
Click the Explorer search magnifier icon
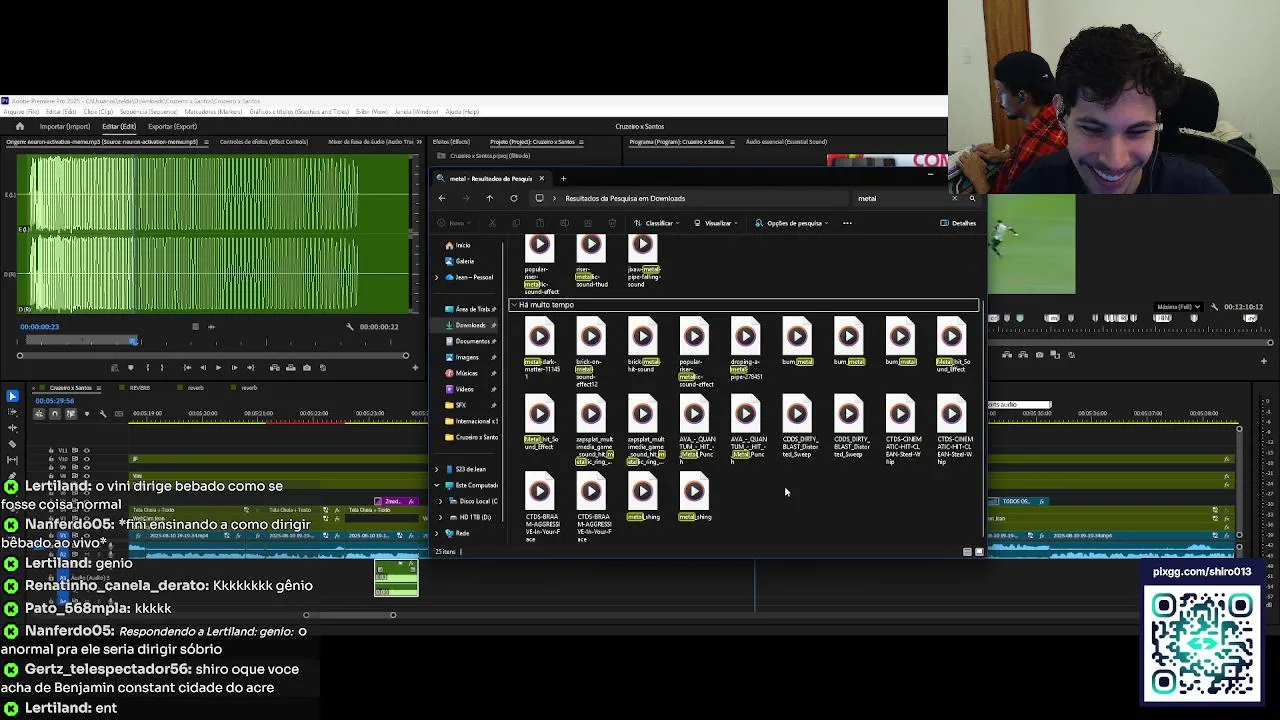coord(971,198)
